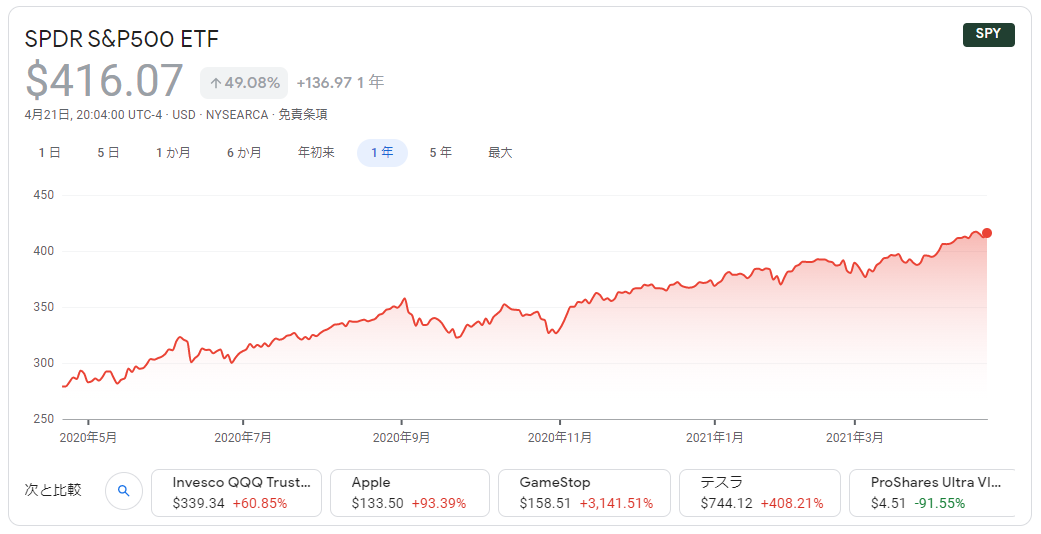Click the 2021年1月 axis label

pyautogui.click(x=715, y=438)
